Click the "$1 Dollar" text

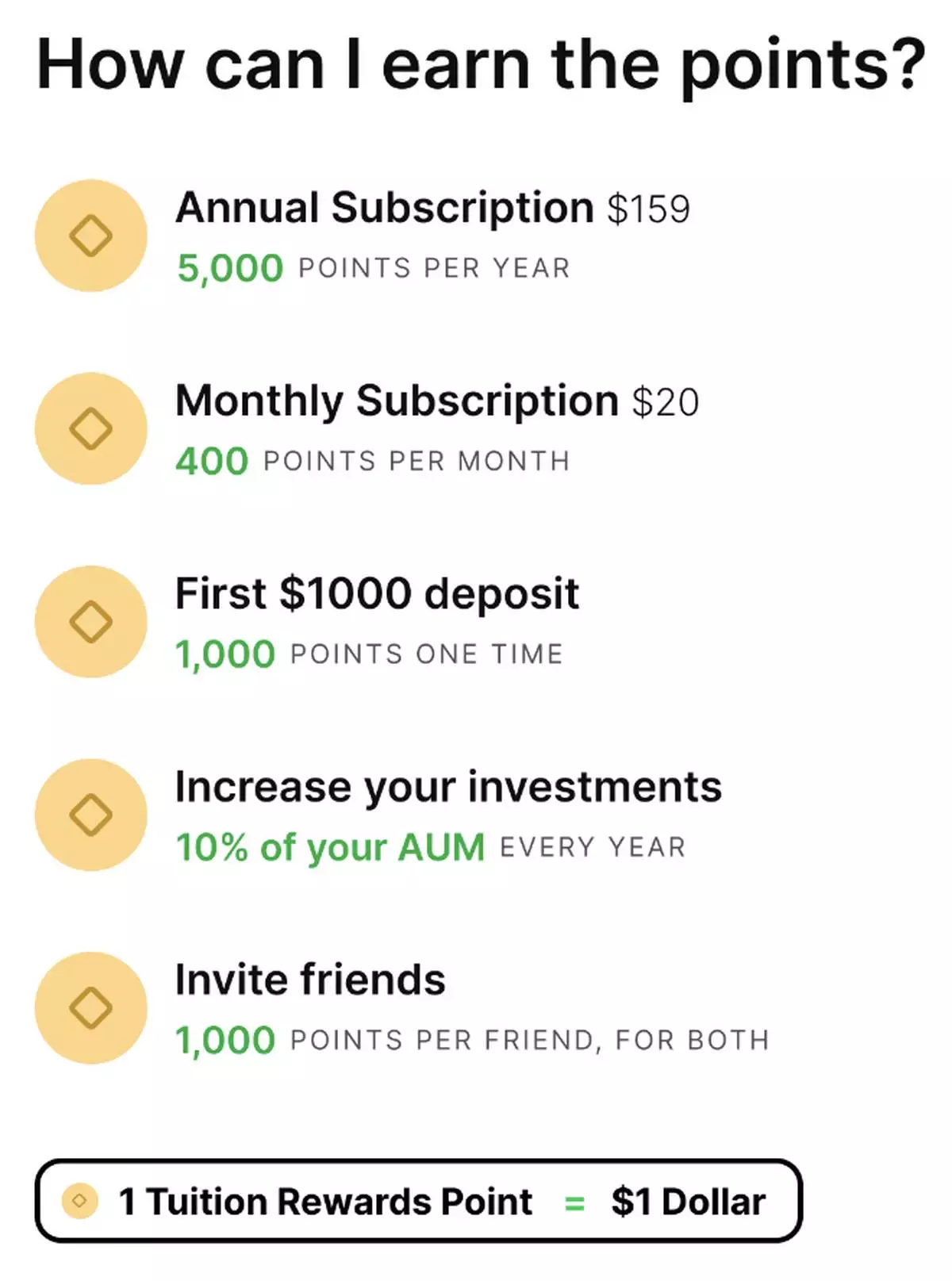pos(688,1201)
